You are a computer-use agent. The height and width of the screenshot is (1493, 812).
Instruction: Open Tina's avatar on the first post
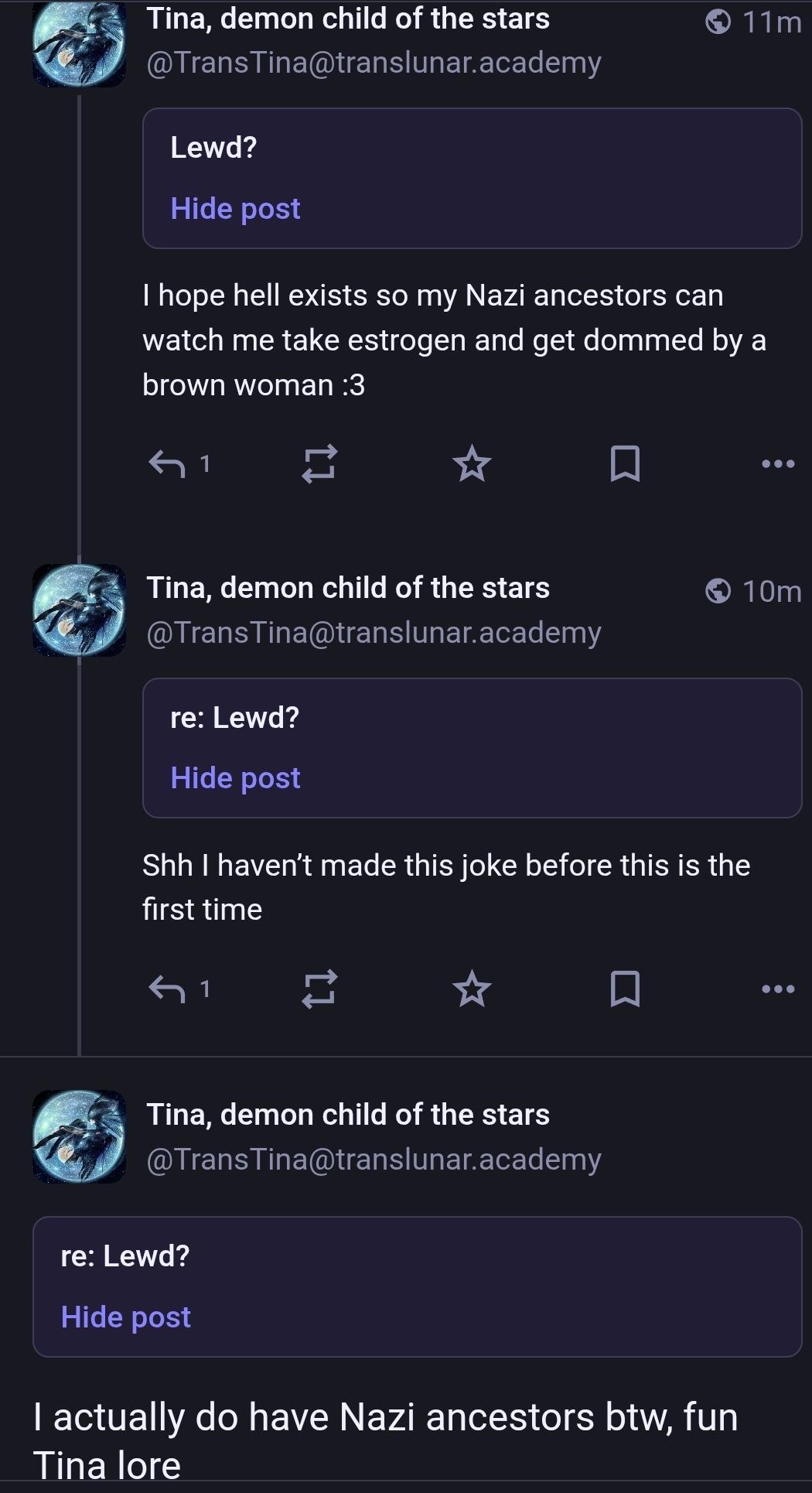coord(79,43)
